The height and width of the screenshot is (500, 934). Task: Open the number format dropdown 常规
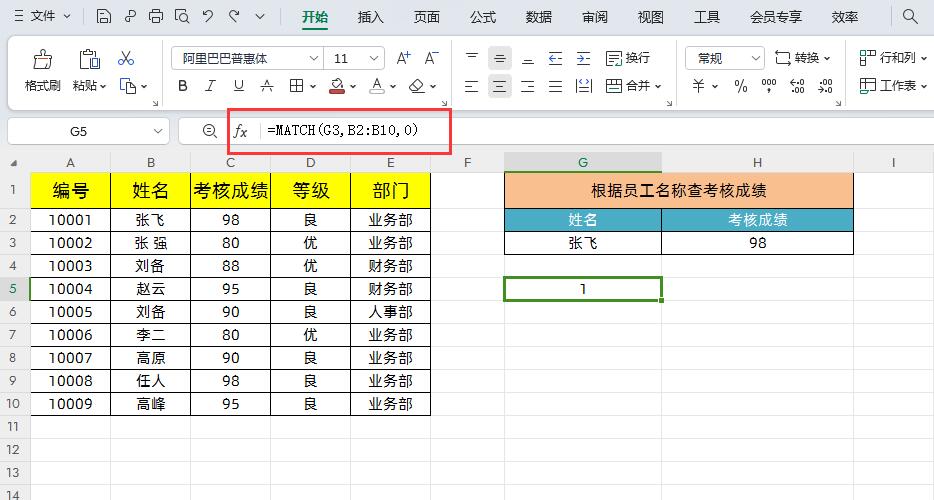click(x=725, y=58)
